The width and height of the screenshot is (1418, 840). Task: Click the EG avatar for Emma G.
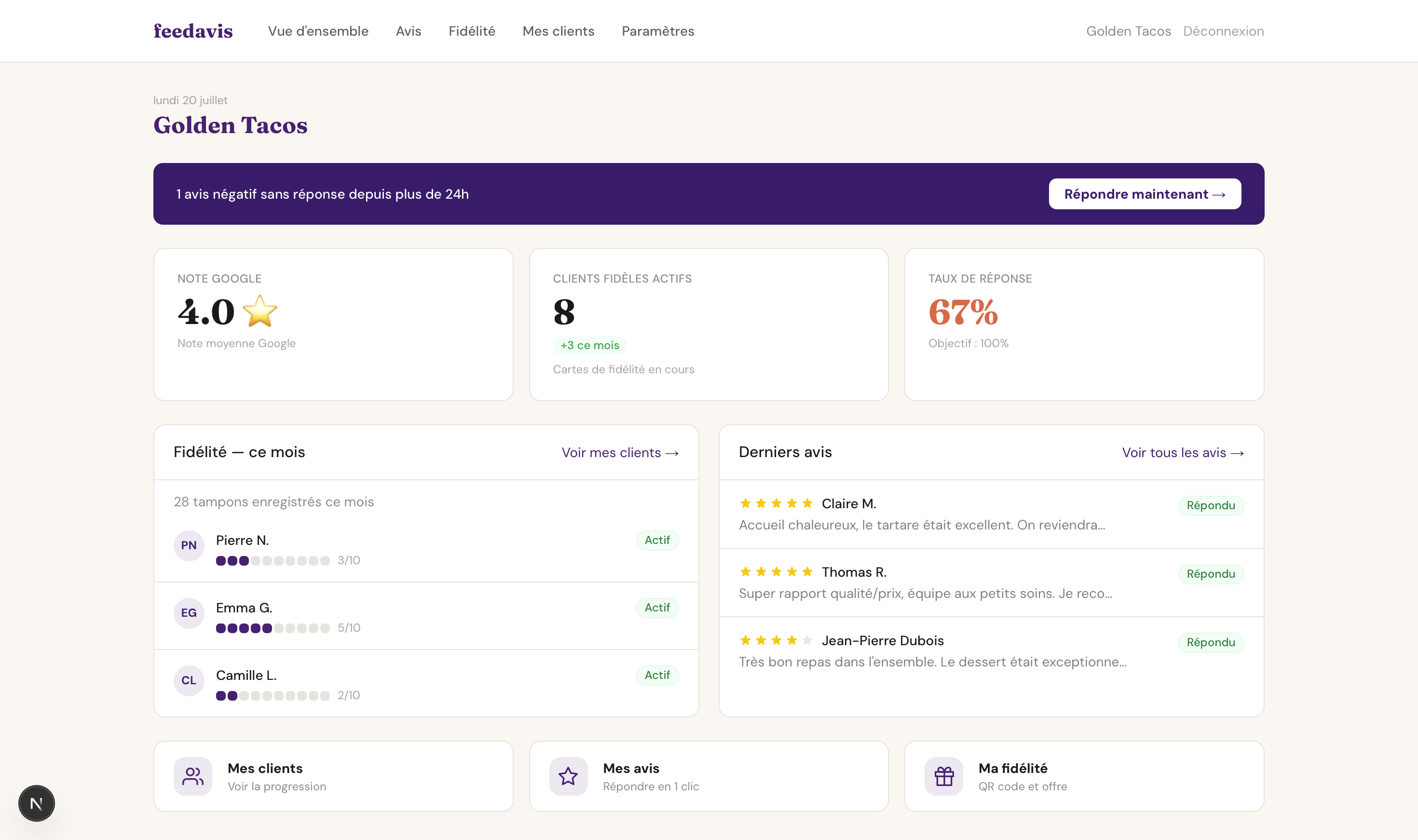tap(189, 613)
